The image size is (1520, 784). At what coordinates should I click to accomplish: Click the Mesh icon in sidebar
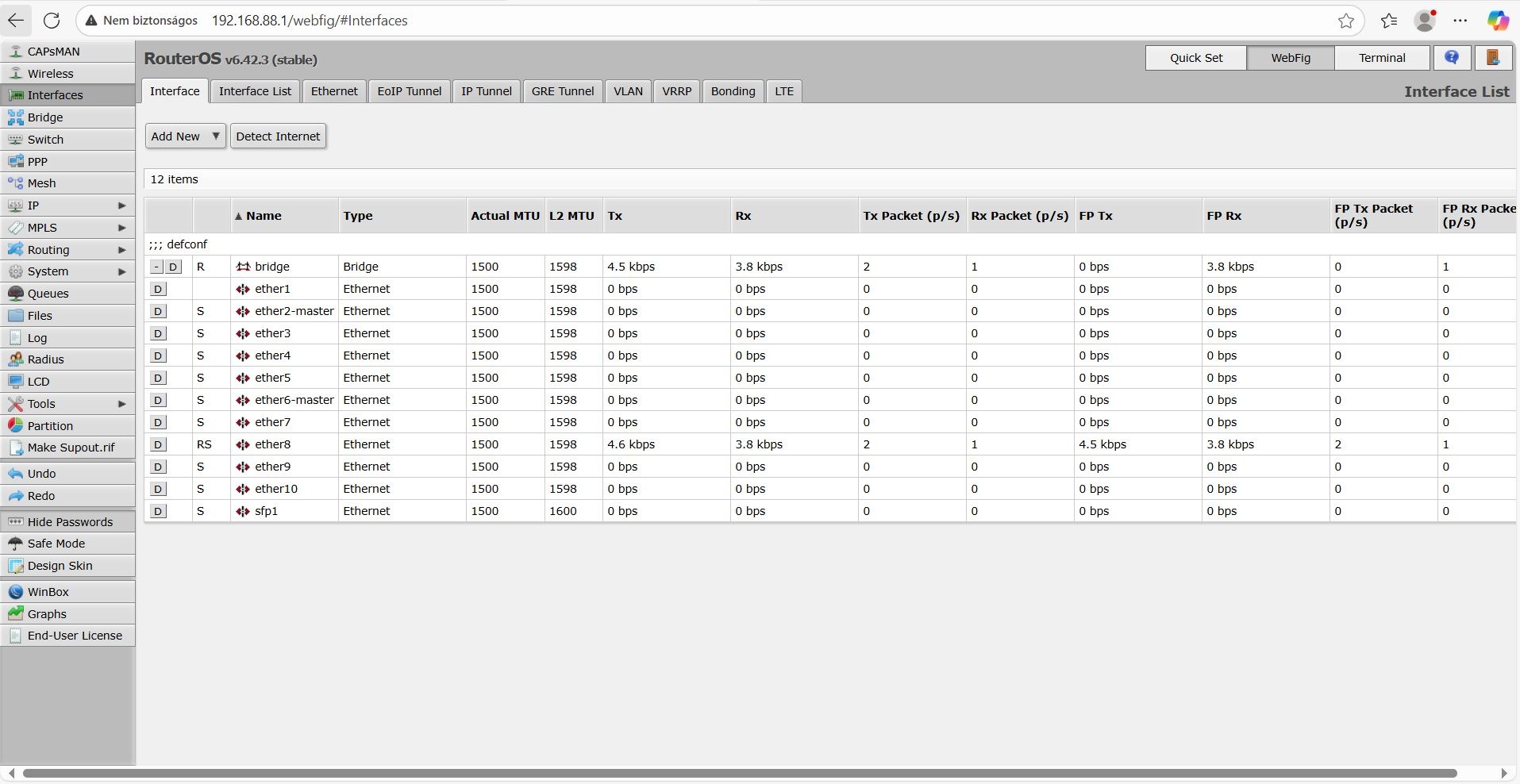point(15,183)
